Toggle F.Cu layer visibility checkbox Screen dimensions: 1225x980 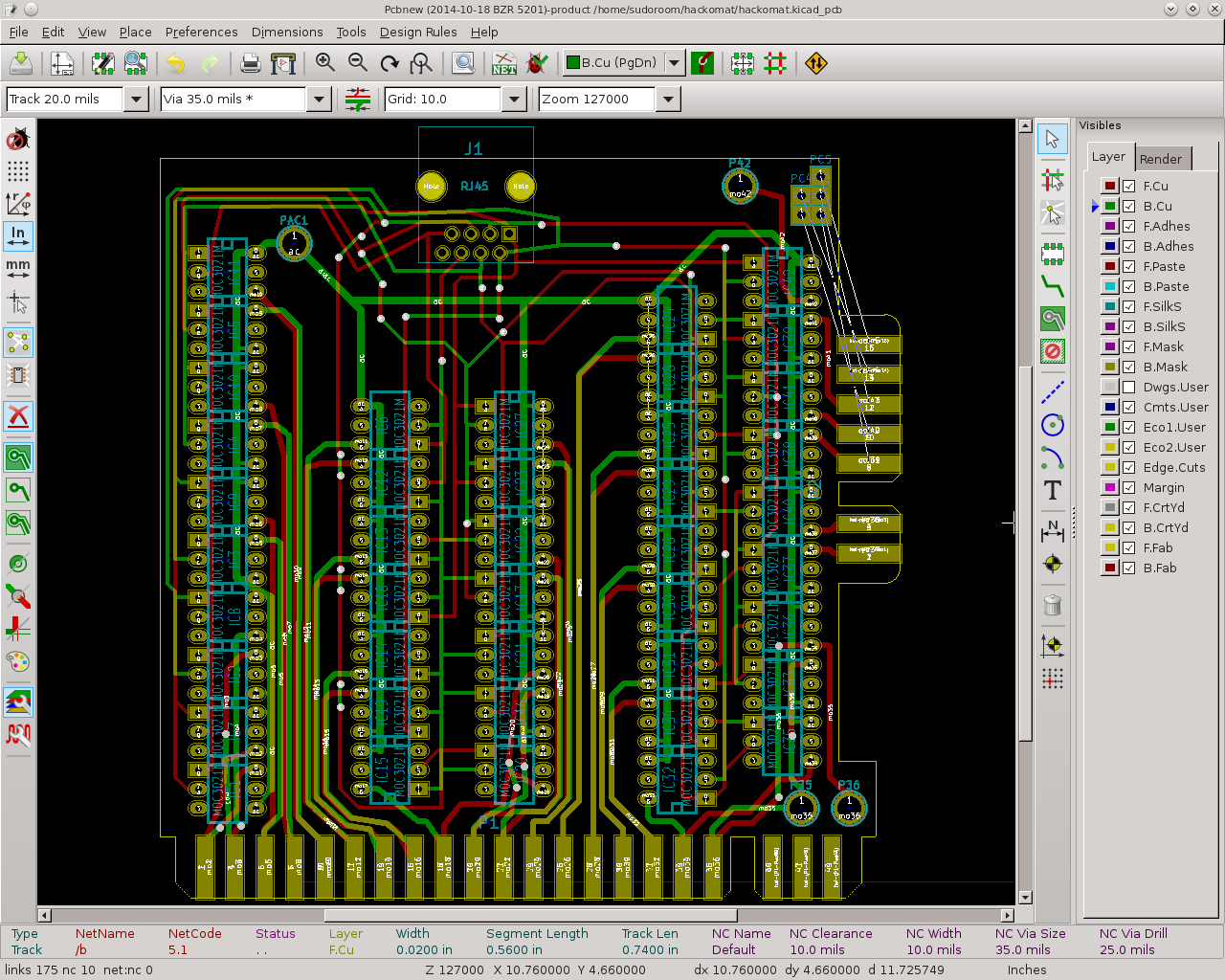(x=1129, y=186)
